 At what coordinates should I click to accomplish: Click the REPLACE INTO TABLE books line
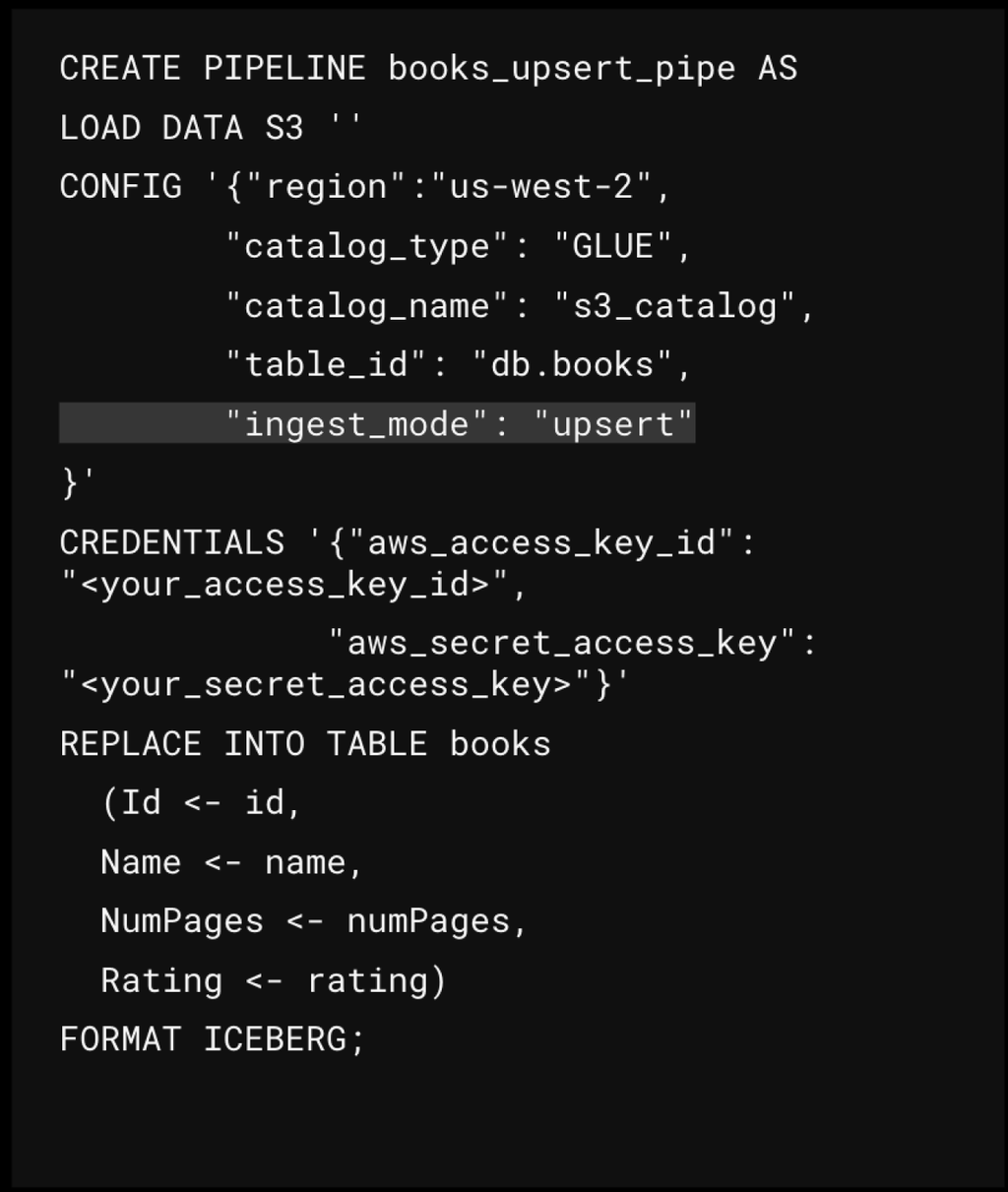[x=305, y=743]
